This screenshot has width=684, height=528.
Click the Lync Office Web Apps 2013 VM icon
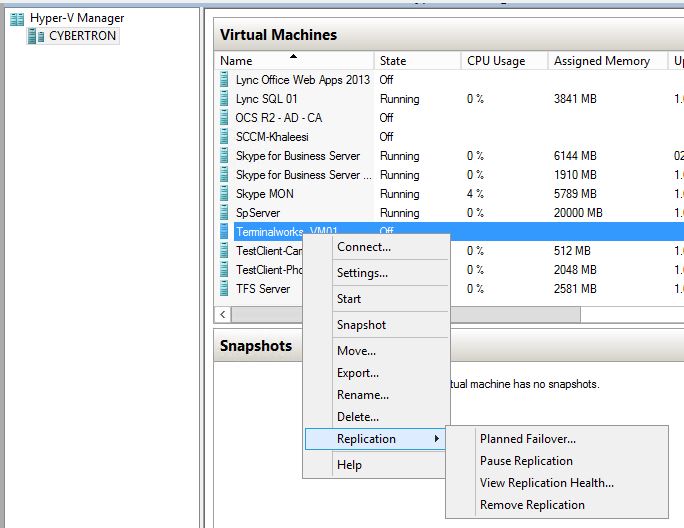tap(224, 79)
